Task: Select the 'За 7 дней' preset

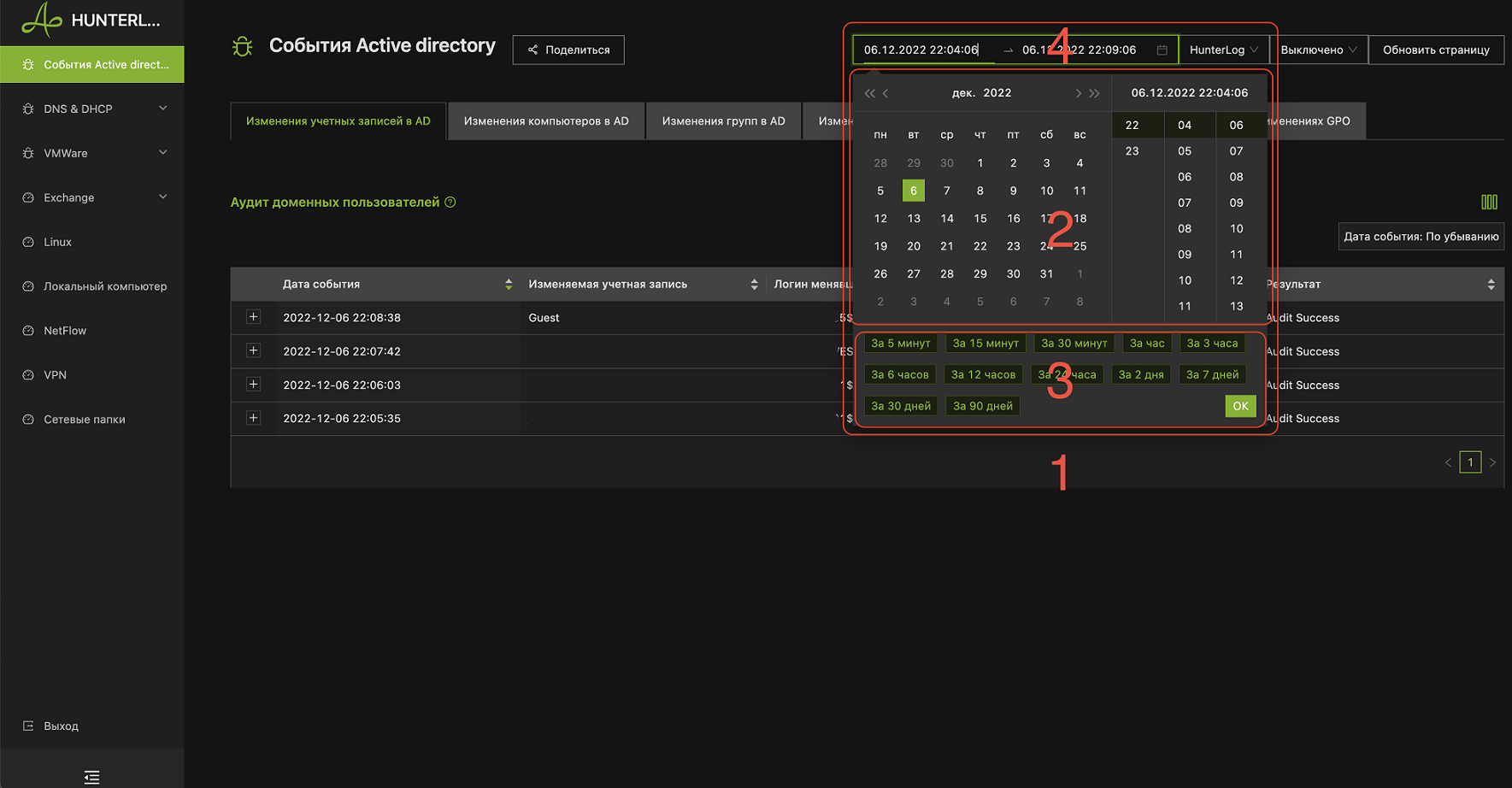Action: click(x=1212, y=374)
